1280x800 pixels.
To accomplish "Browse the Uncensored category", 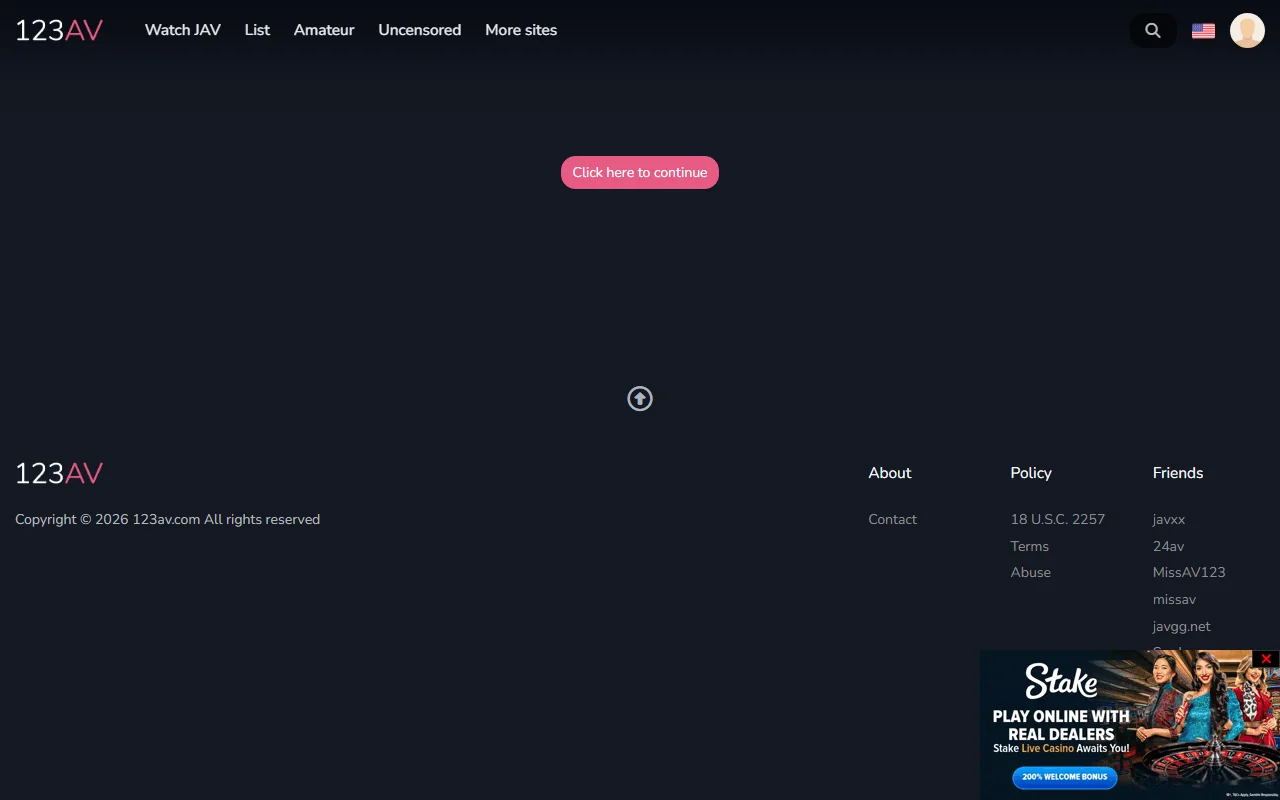I will [x=419, y=30].
